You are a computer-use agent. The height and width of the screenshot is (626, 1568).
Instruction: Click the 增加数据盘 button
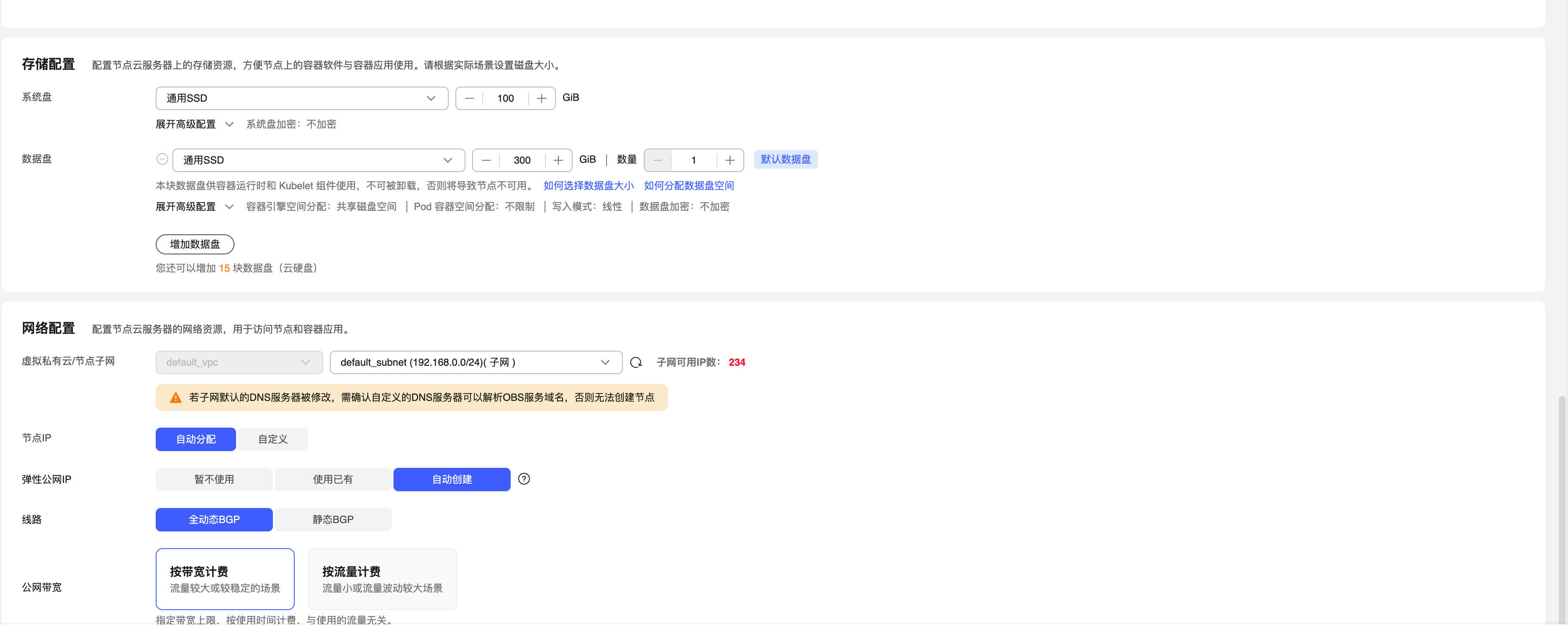coord(195,244)
